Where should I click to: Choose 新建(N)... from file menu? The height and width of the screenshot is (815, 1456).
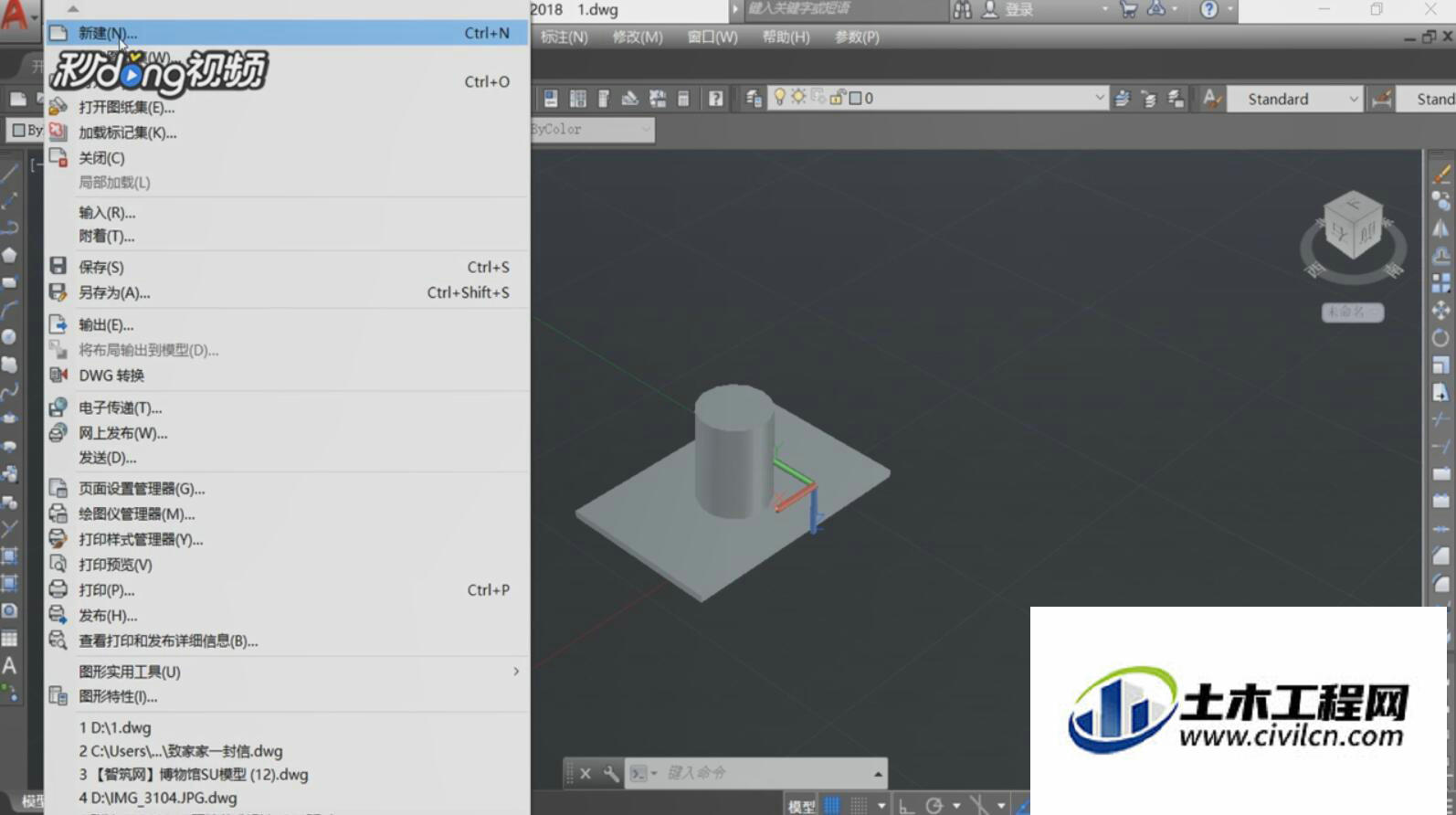tap(288, 33)
